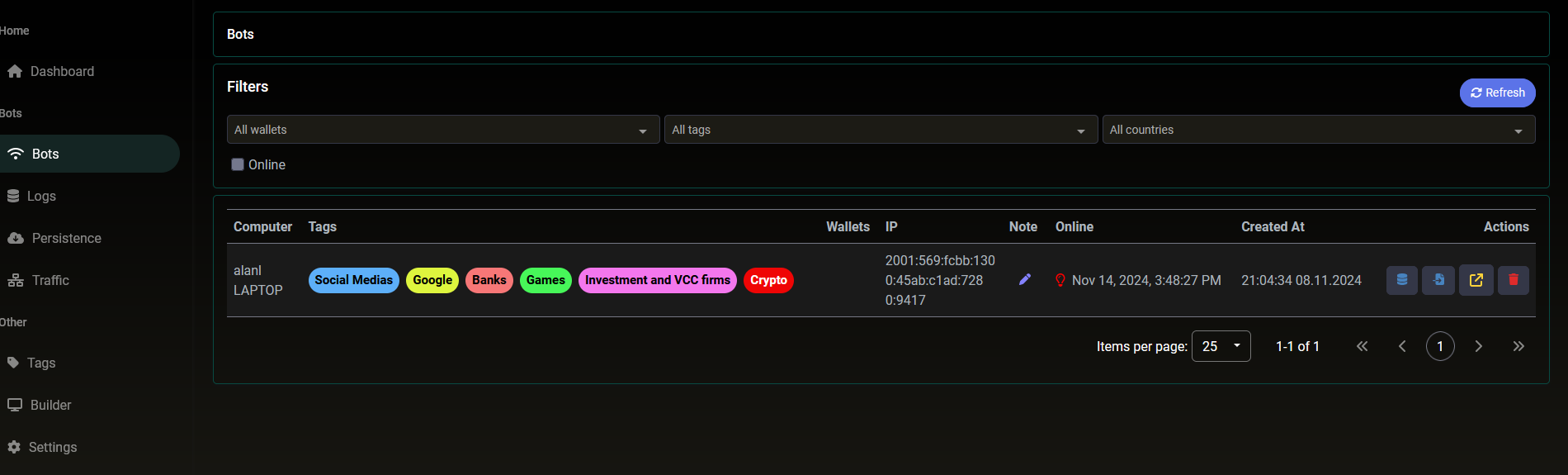Click the alanl LAPTOP computer name

tap(258, 280)
